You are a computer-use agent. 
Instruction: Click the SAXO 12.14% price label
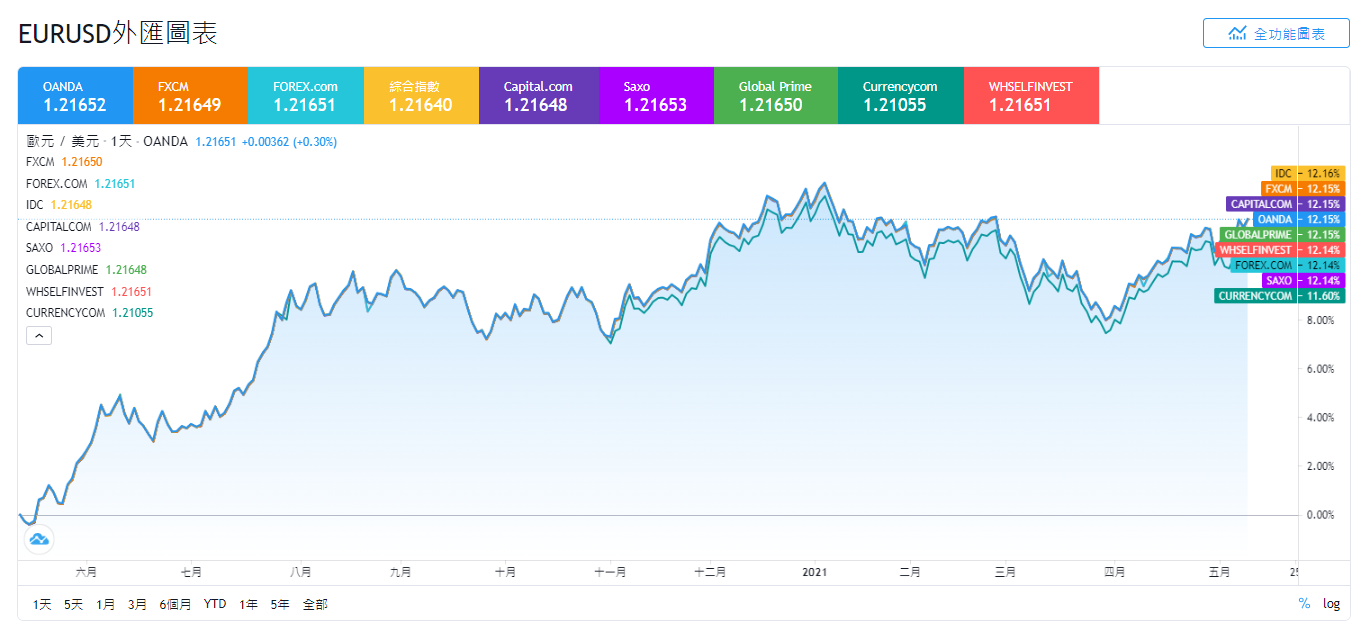click(x=1304, y=281)
